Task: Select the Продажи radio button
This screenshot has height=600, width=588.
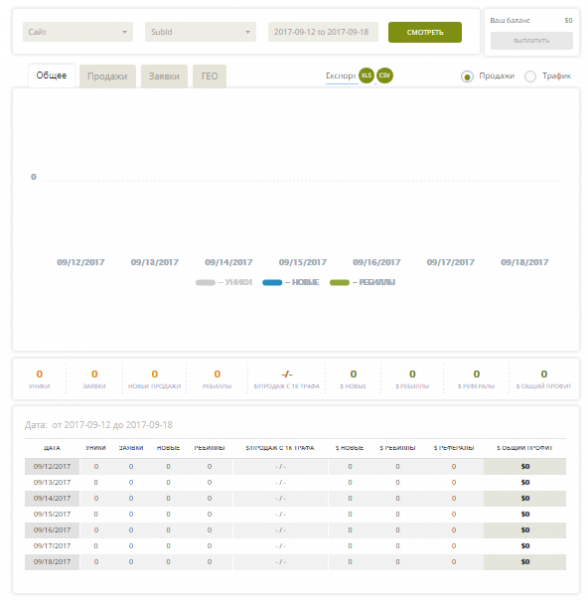Action: pyautogui.click(x=467, y=77)
